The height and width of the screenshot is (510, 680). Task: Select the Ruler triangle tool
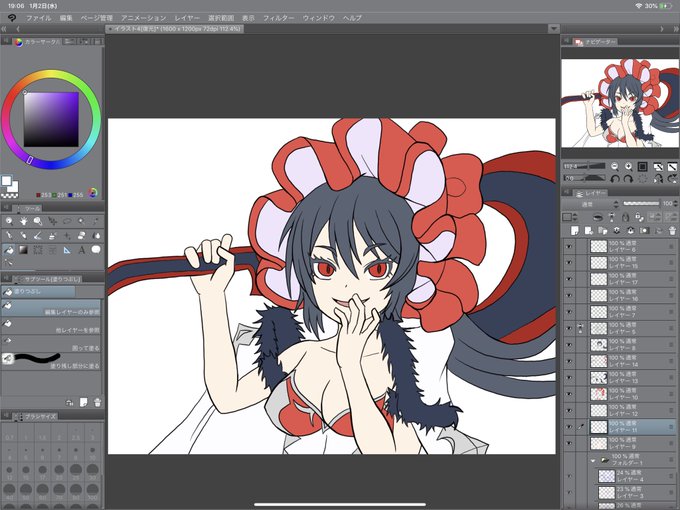click(67, 250)
